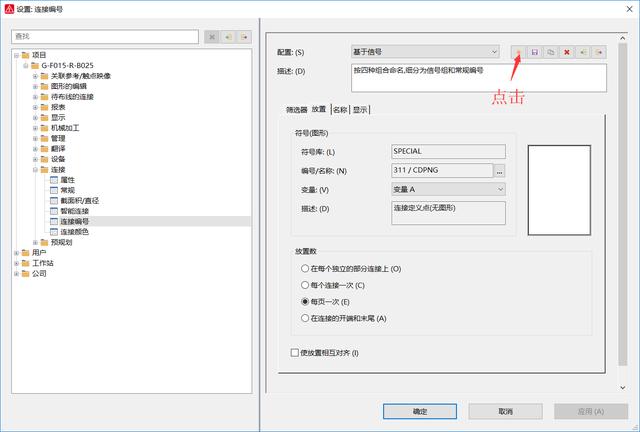The width and height of the screenshot is (640, 432).
Task: Click the 报表 folder icon
Action: (44, 107)
